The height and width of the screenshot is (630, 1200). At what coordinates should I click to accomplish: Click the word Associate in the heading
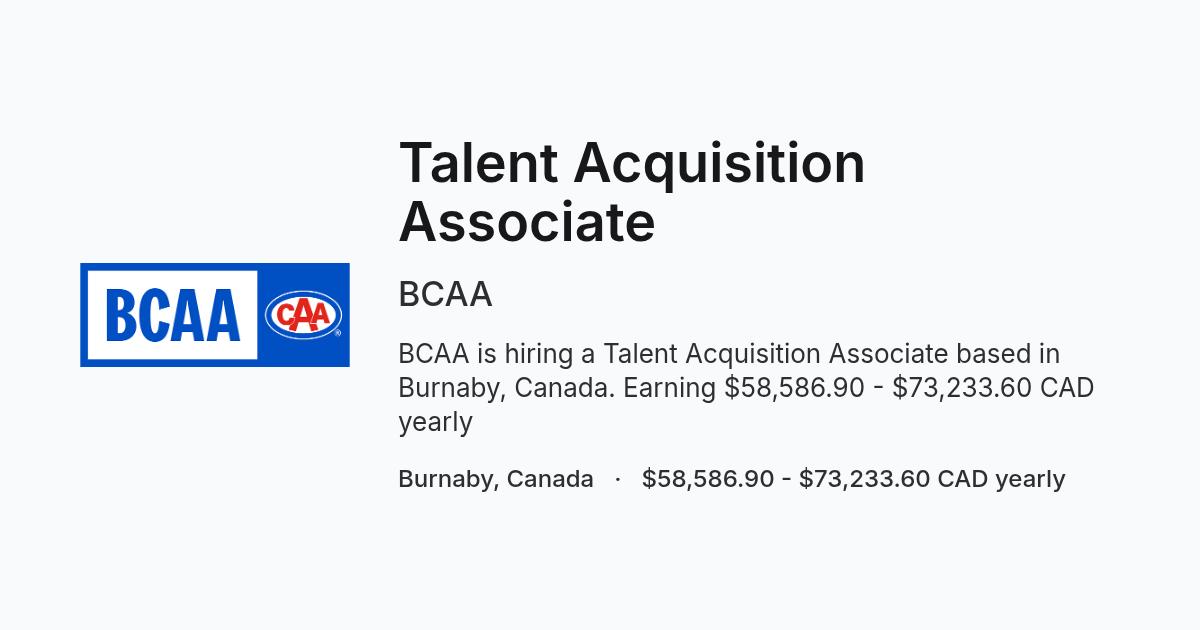tap(527, 222)
